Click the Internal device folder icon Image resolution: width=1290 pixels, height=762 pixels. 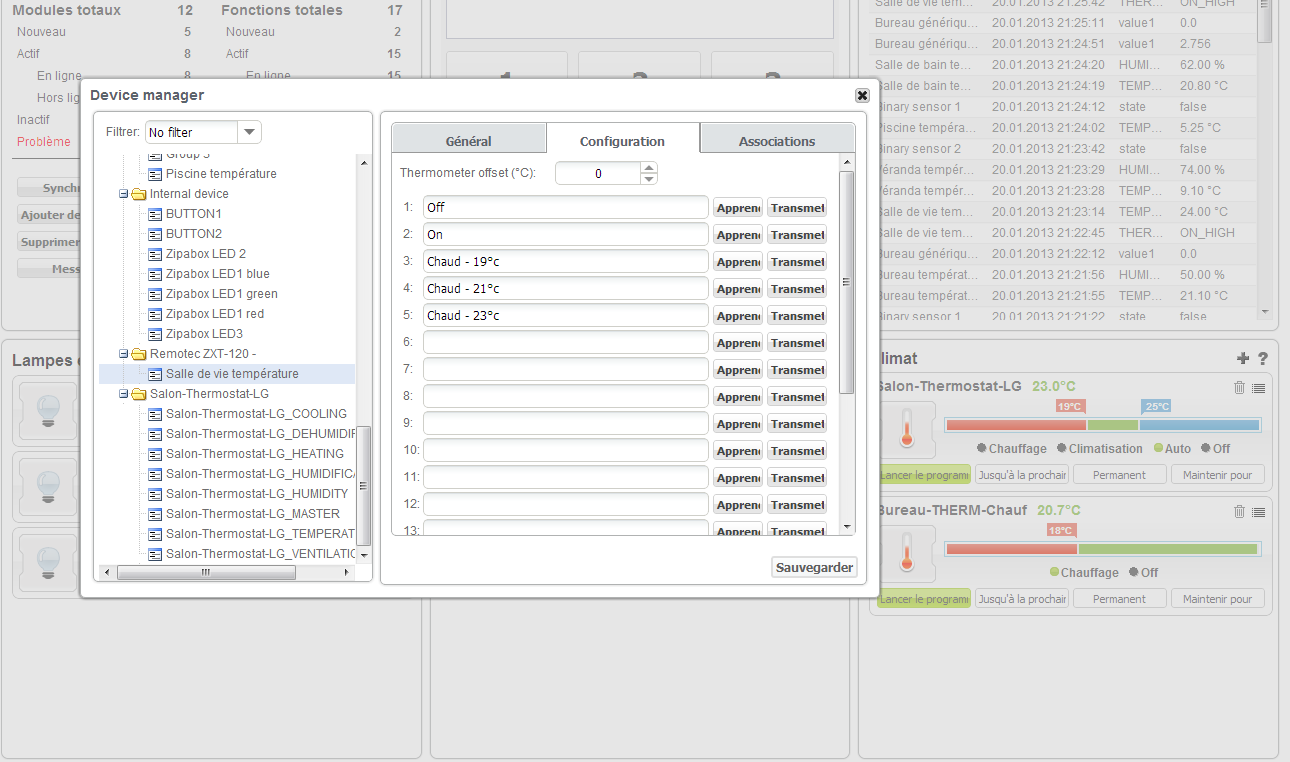click(138, 194)
